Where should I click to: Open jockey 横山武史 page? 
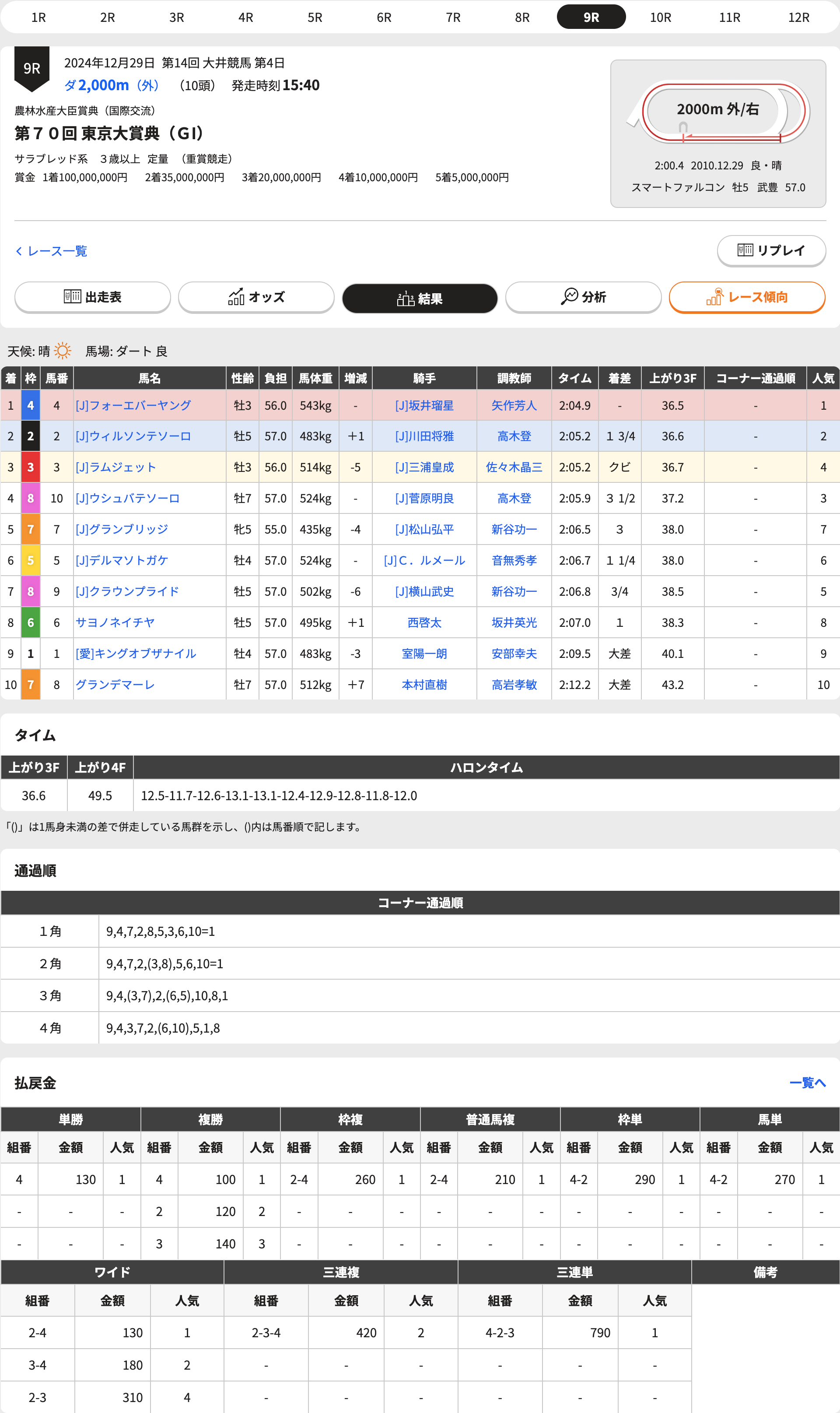coord(424,591)
